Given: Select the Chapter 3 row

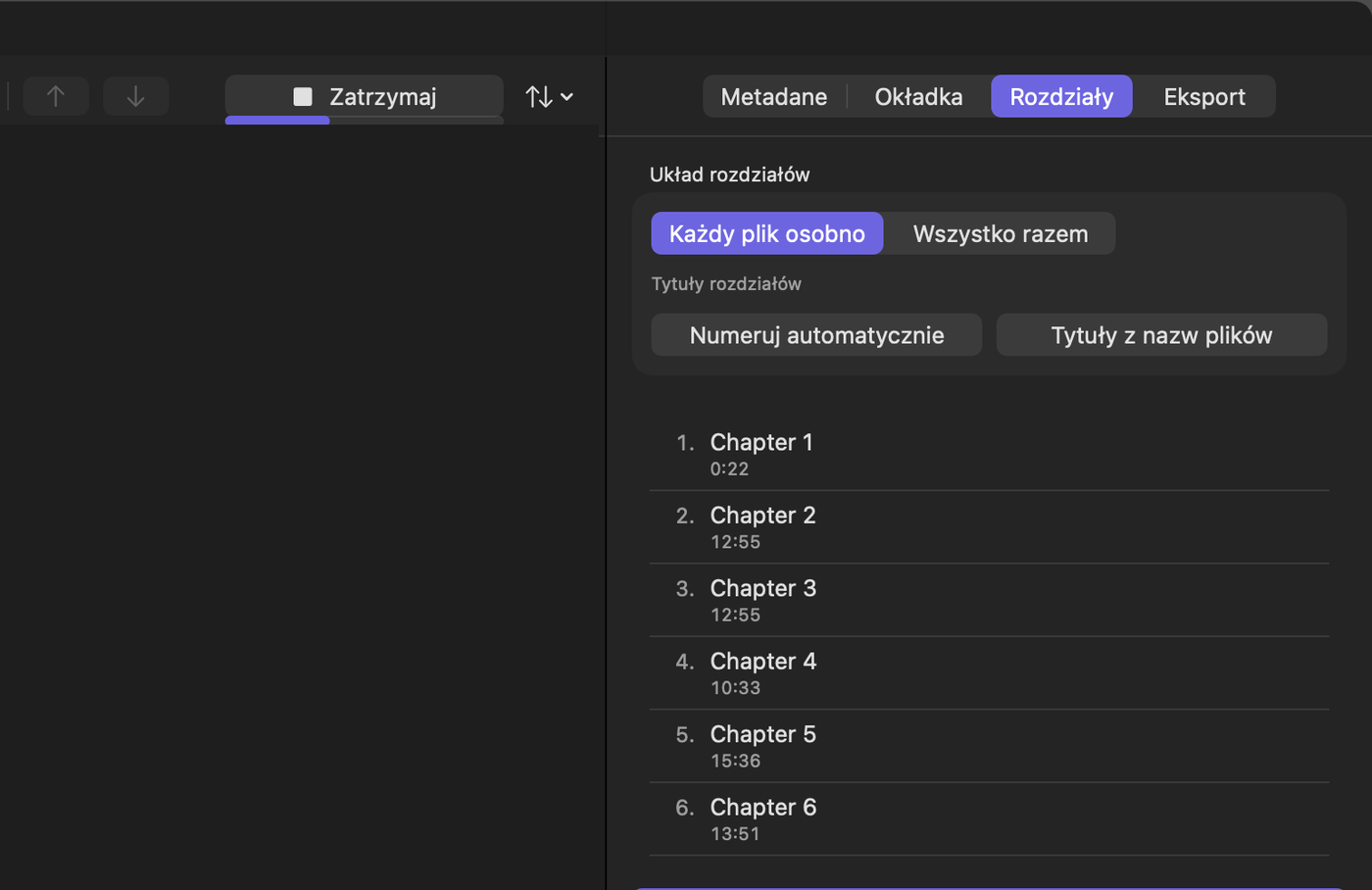Looking at the screenshot, I should pyautogui.click(x=989, y=600).
